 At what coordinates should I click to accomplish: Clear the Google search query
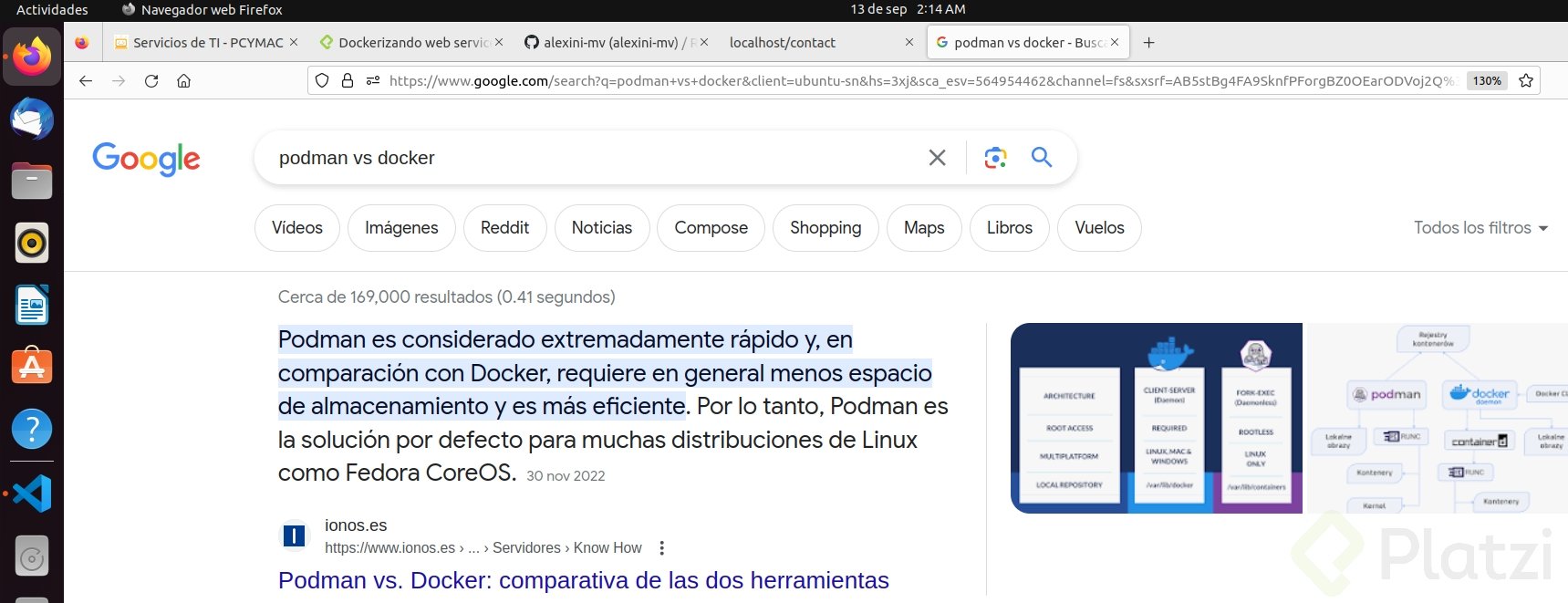[x=937, y=158]
